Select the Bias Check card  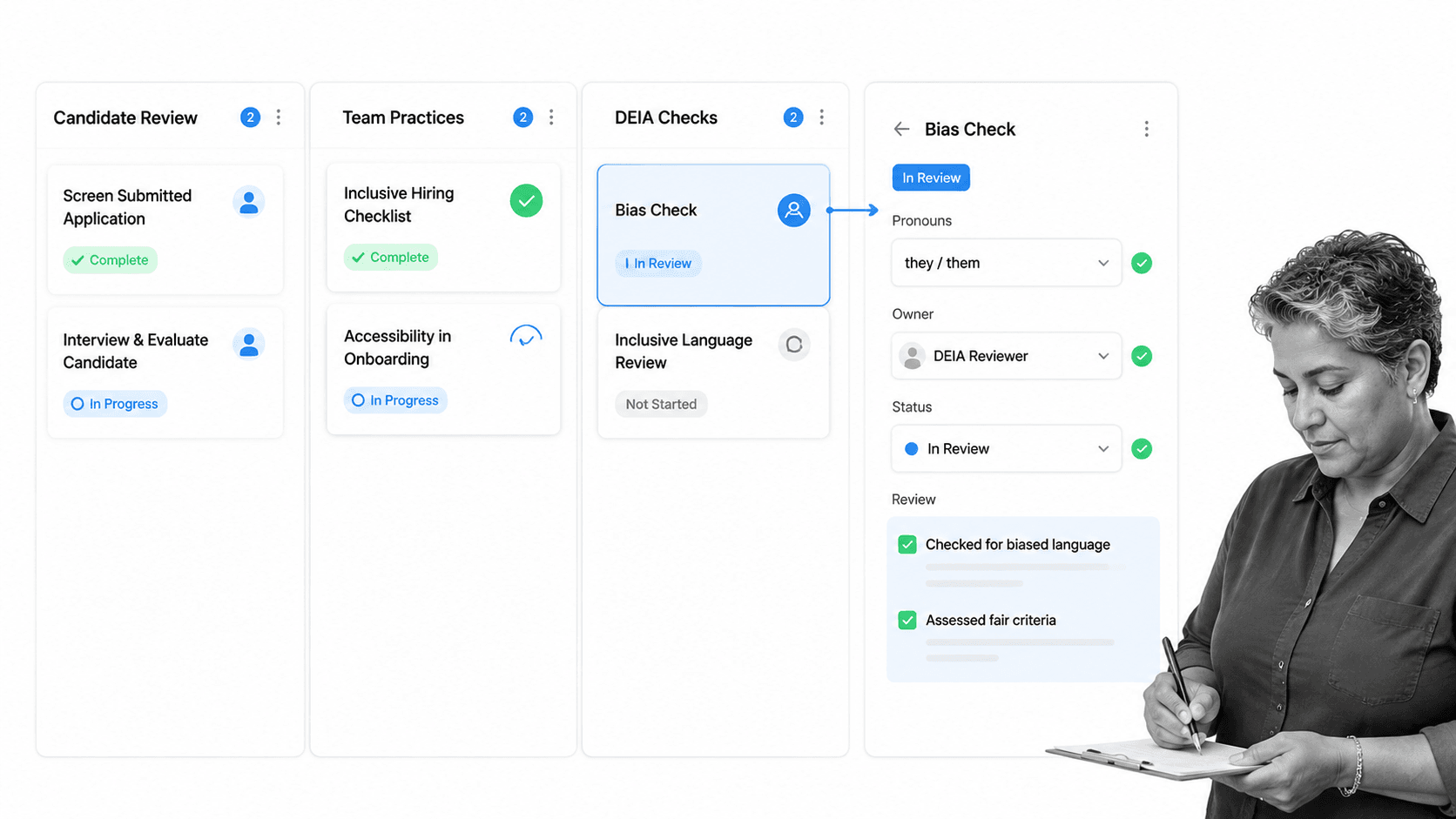713,235
